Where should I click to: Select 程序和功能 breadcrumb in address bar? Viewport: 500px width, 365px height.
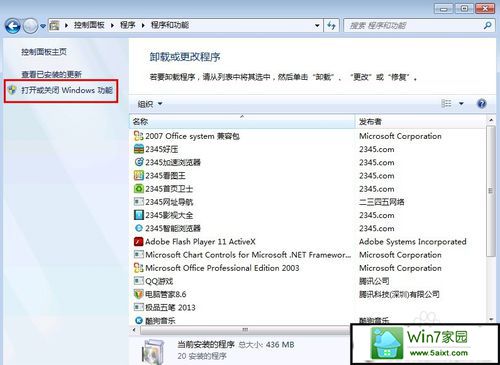(x=170, y=25)
